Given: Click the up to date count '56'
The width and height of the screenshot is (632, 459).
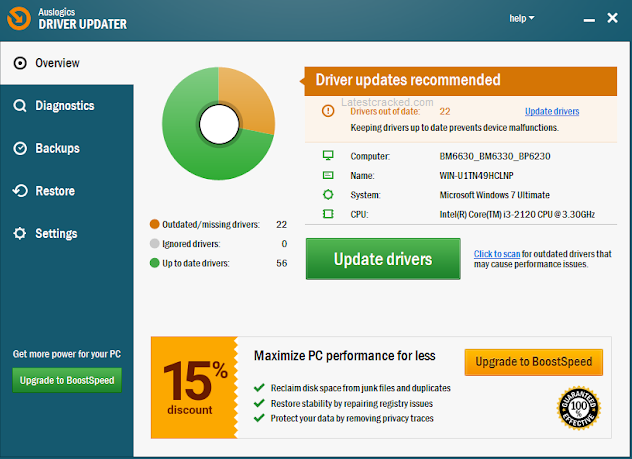Looking at the screenshot, I should 282,263.
